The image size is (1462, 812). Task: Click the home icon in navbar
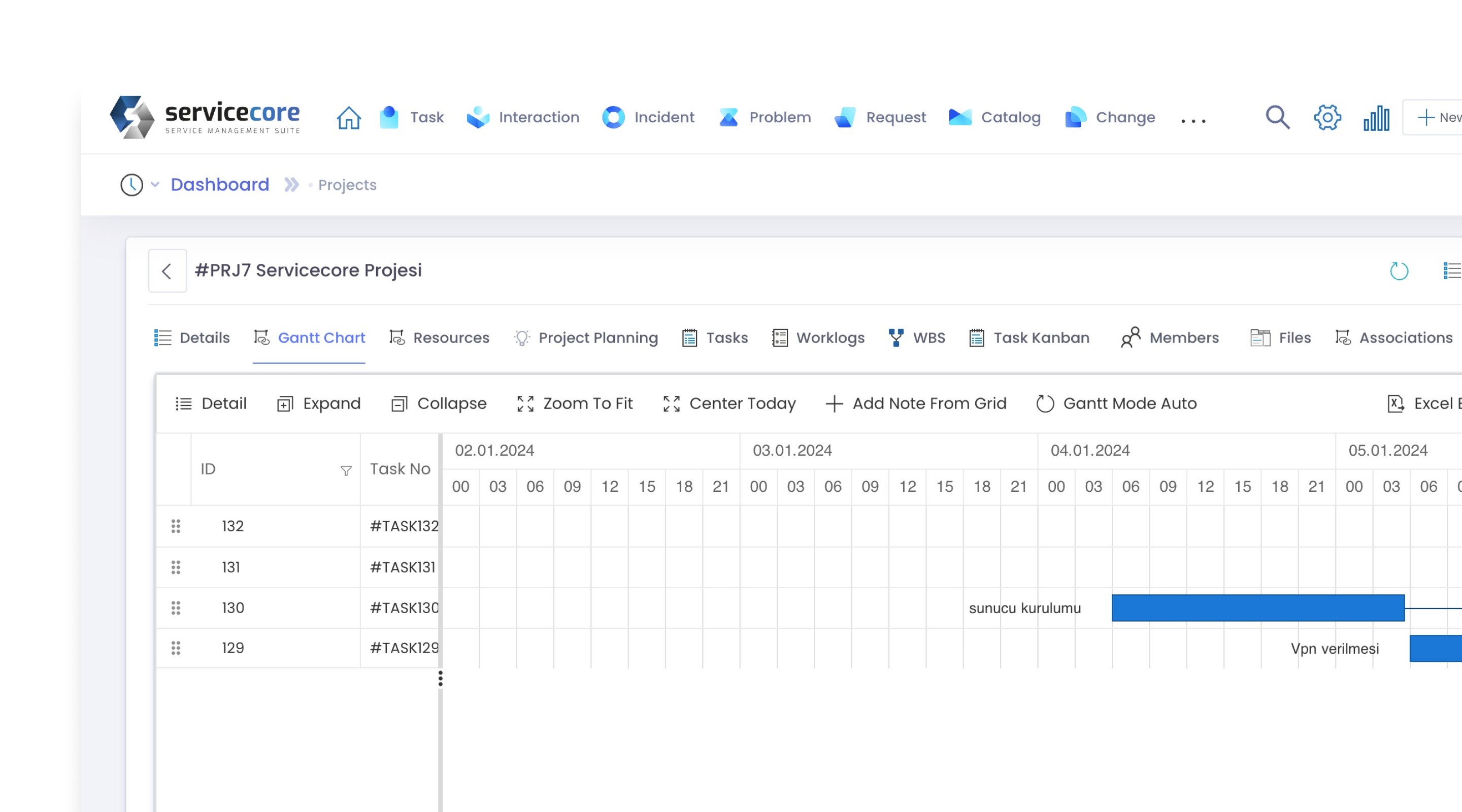[x=348, y=117]
